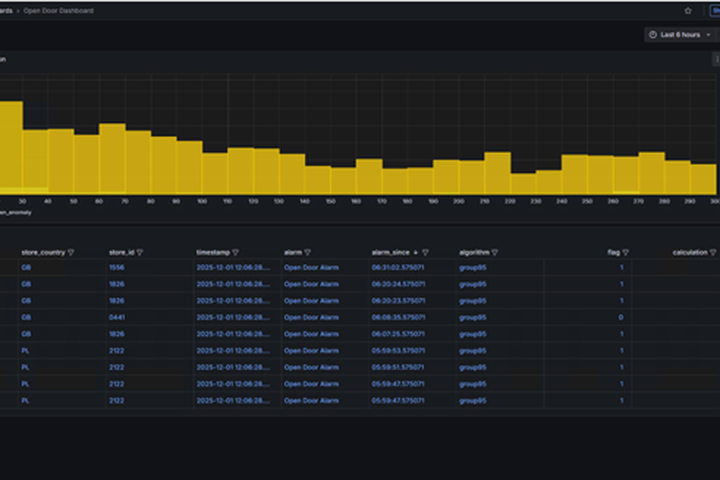
Task: Open filter for timestamp column
Action: click(236, 253)
